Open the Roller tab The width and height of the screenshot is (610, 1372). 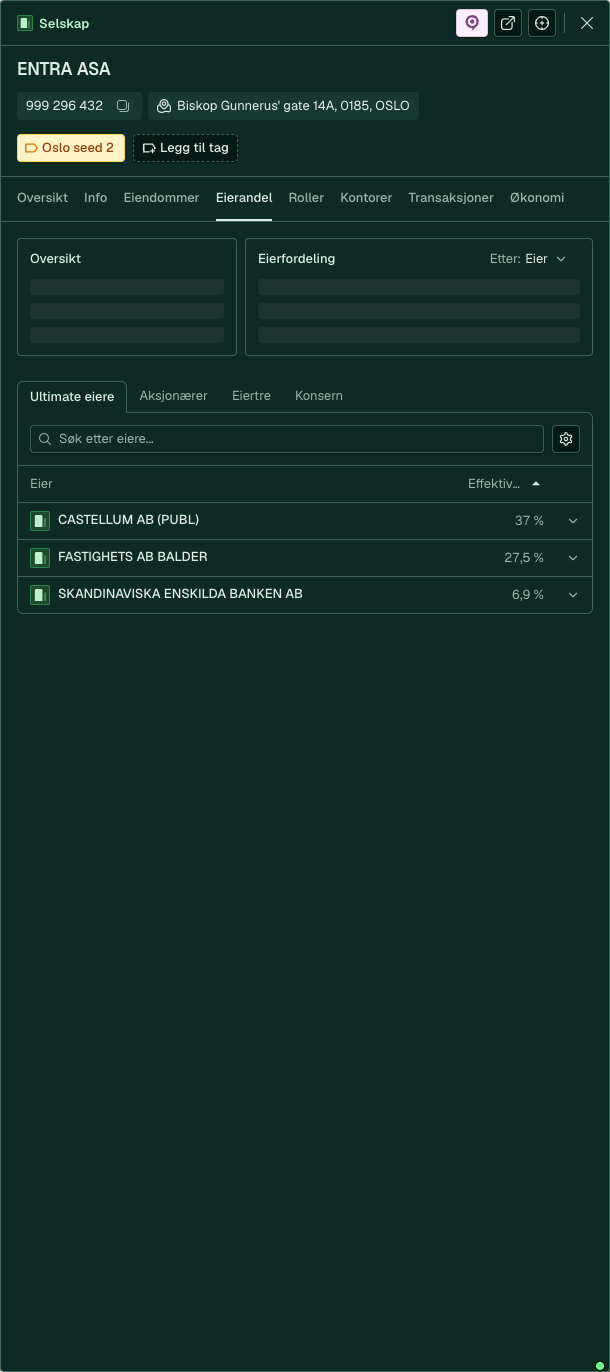tap(306, 198)
